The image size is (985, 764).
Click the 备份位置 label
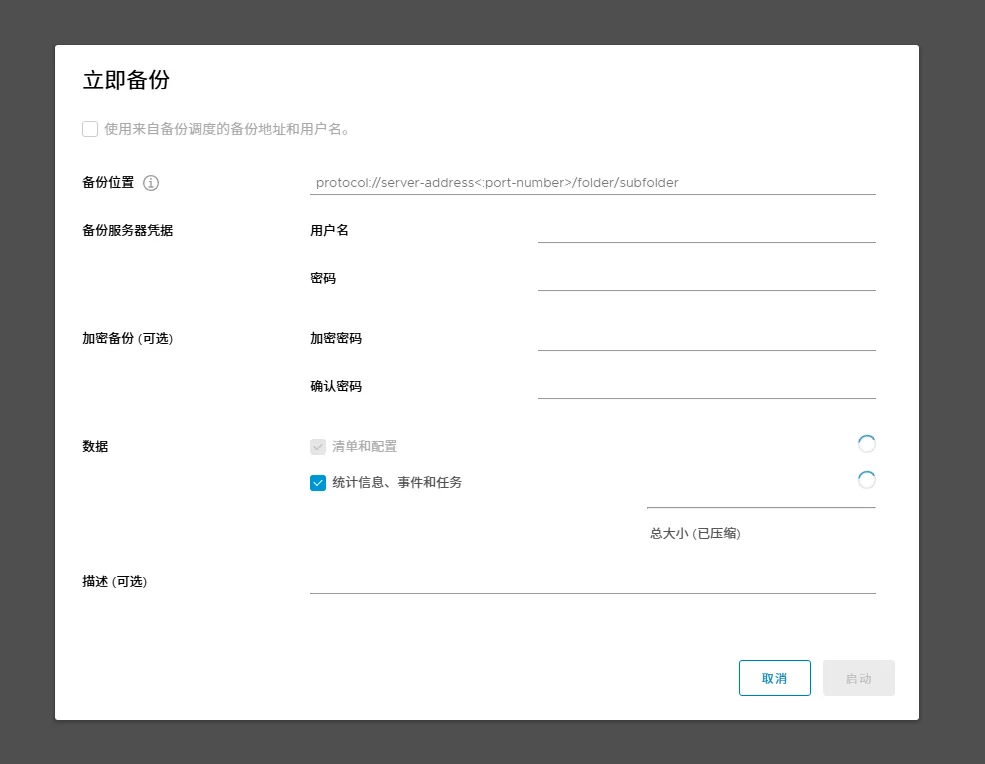tap(108, 183)
